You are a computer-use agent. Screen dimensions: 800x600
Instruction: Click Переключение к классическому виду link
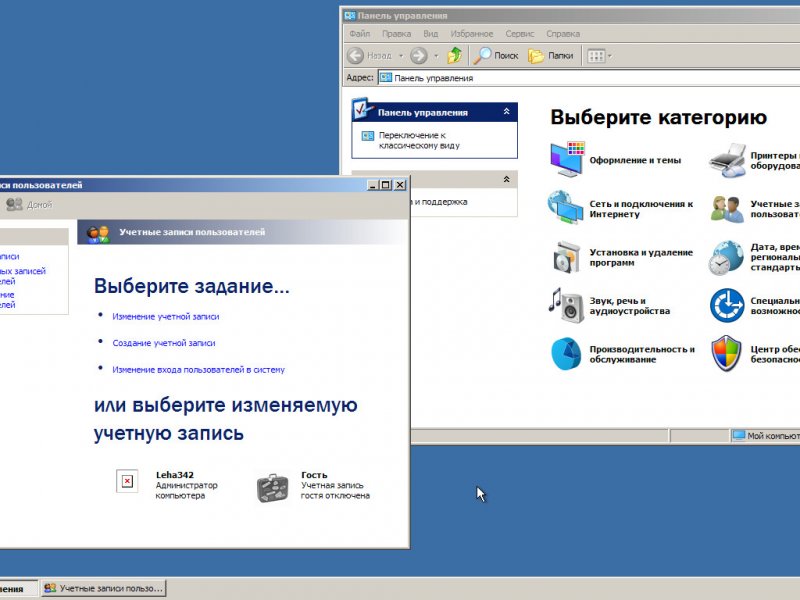click(x=419, y=140)
